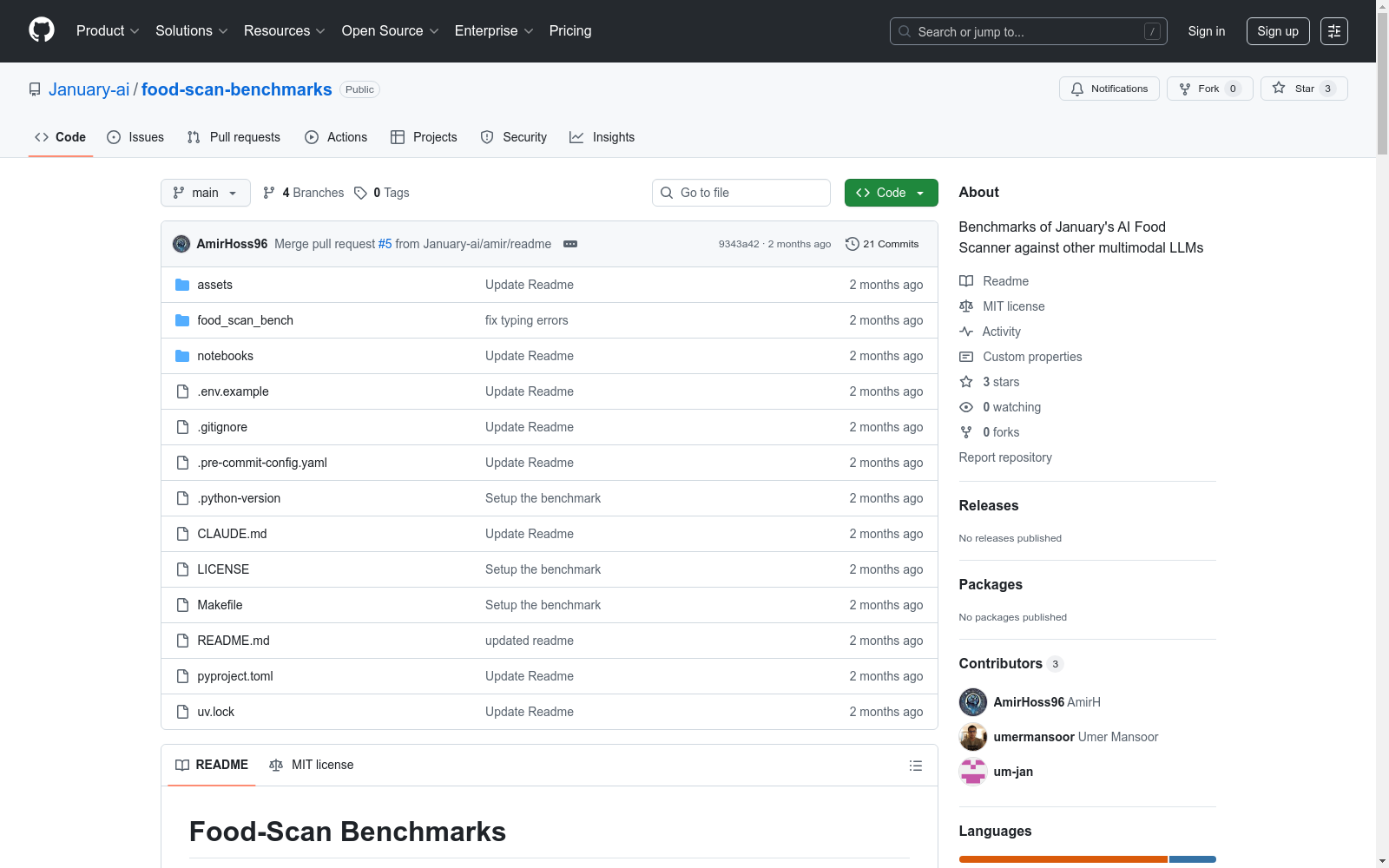Screen dimensions: 1389x868
Task: View 21 Commits history
Action: point(882,244)
